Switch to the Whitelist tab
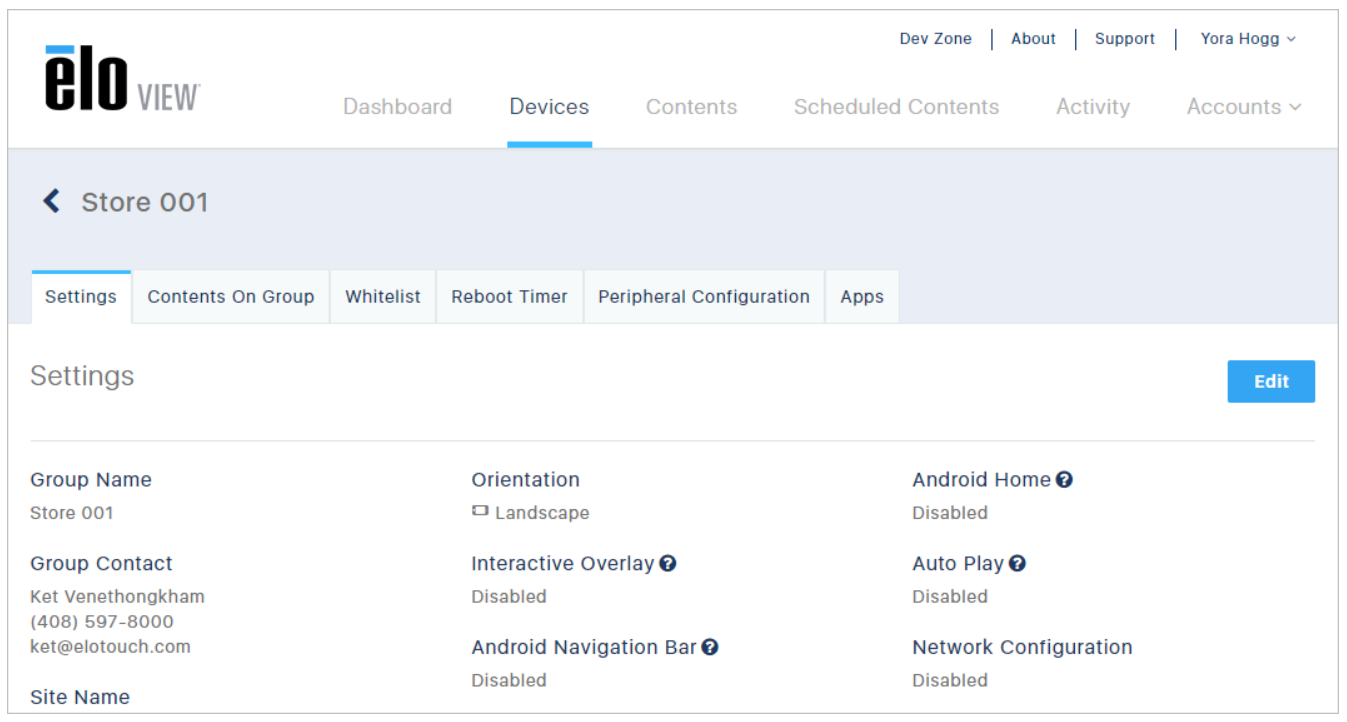The image size is (1347, 722). [x=383, y=297]
